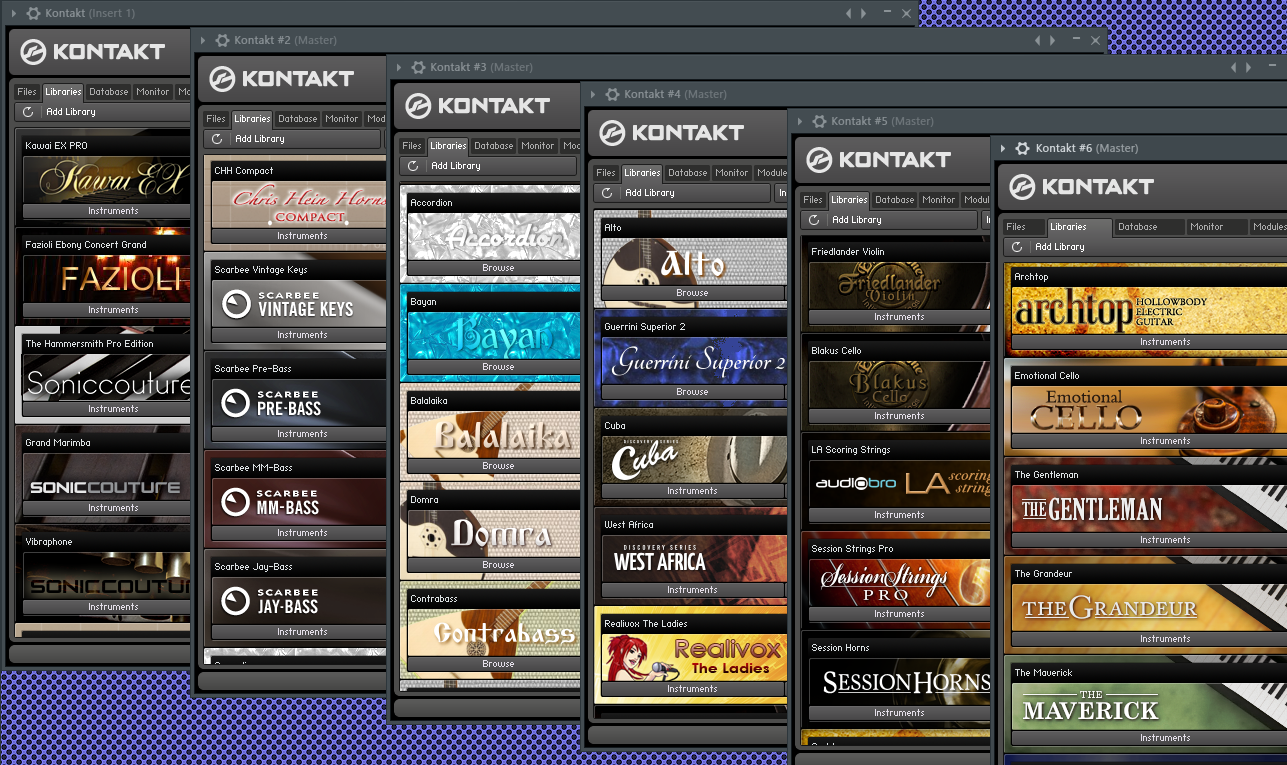
Task: Click the left arrow in Kontakt #2 title bar
Action: coord(1038,40)
